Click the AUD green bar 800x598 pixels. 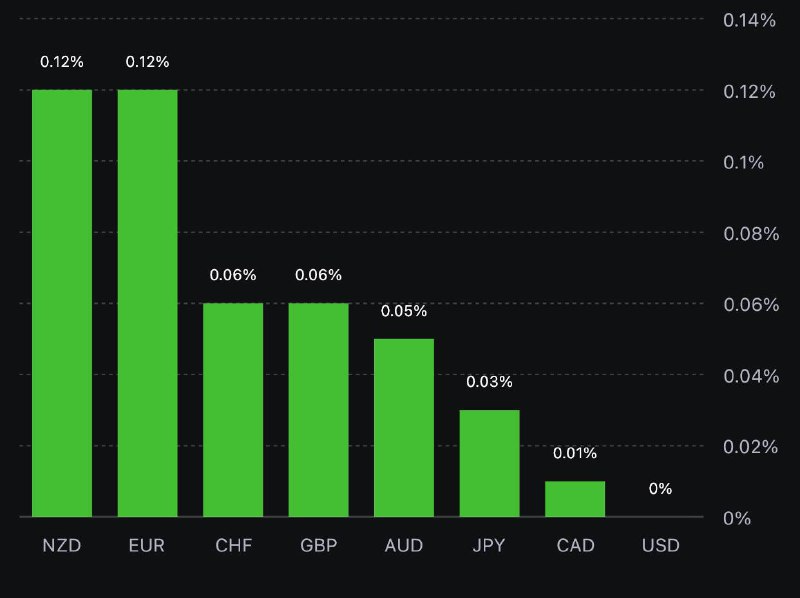point(404,427)
